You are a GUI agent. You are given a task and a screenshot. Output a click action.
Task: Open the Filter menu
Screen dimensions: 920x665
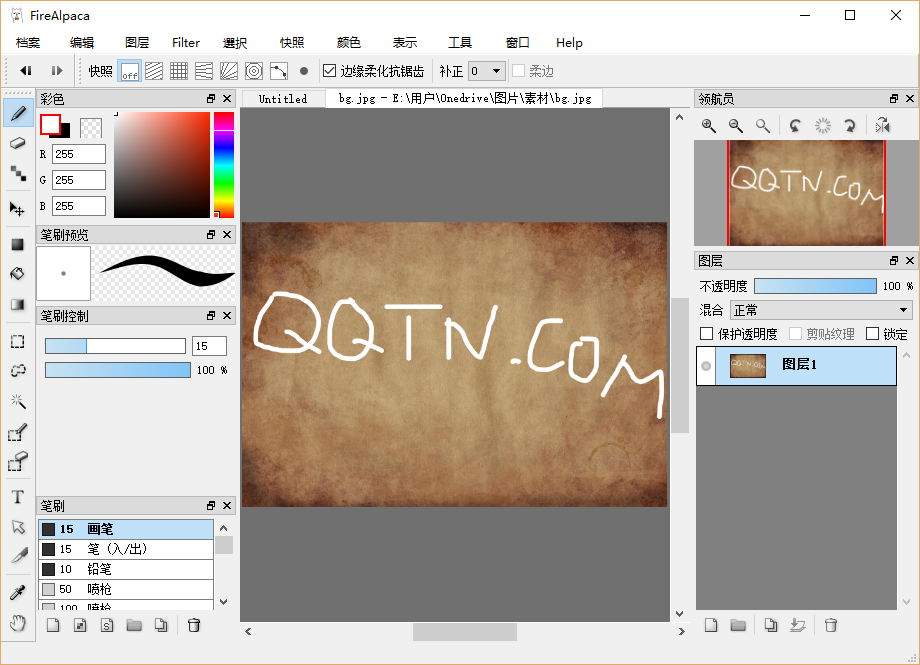point(186,43)
